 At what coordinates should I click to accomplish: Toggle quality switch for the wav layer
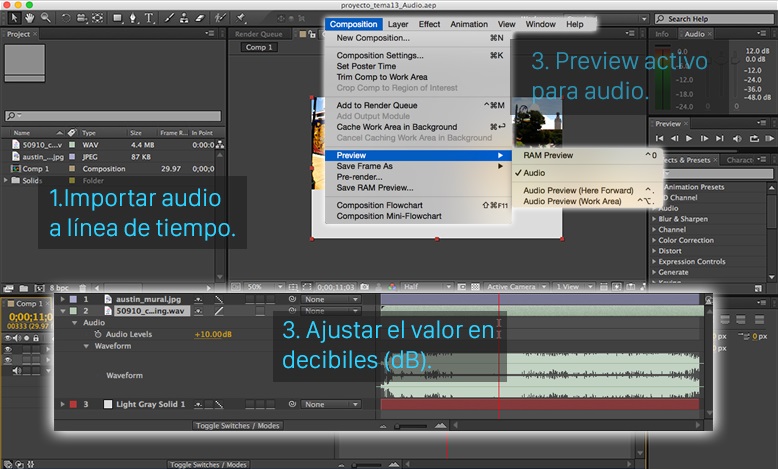click(x=219, y=311)
